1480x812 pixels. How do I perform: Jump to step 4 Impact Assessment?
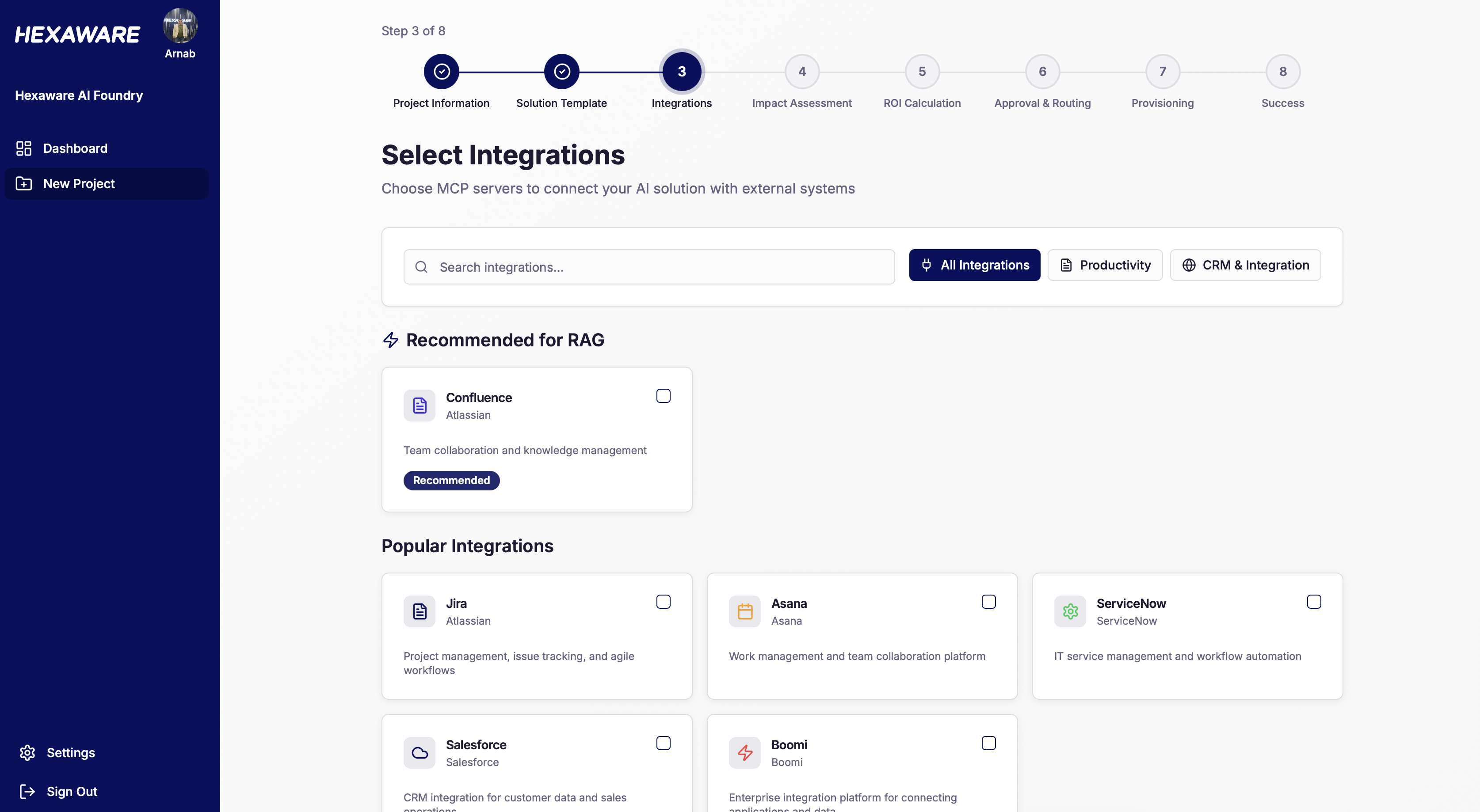(x=801, y=71)
